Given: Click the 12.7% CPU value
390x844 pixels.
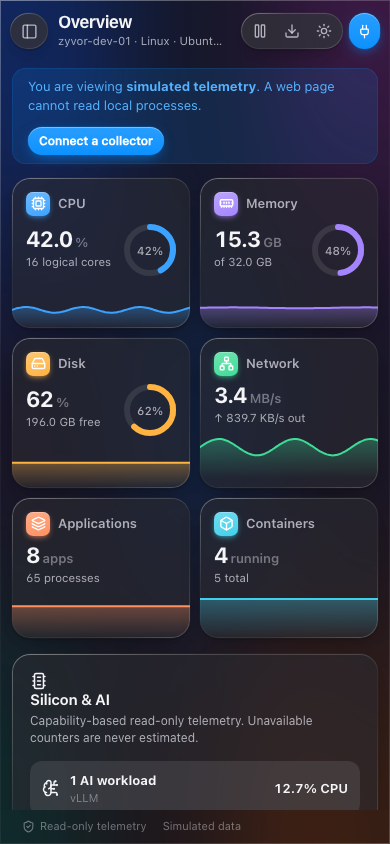Looking at the screenshot, I should click(x=311, y=789).
